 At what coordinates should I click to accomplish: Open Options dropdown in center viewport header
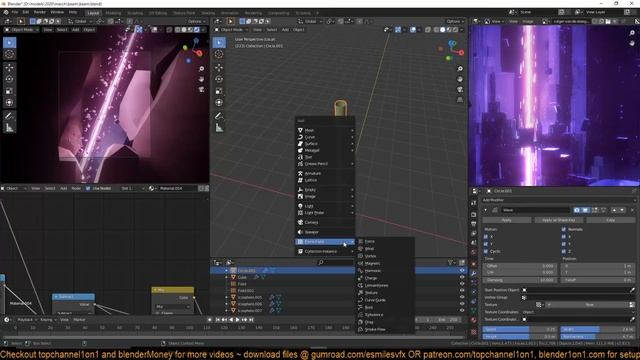tap(455, 21)
